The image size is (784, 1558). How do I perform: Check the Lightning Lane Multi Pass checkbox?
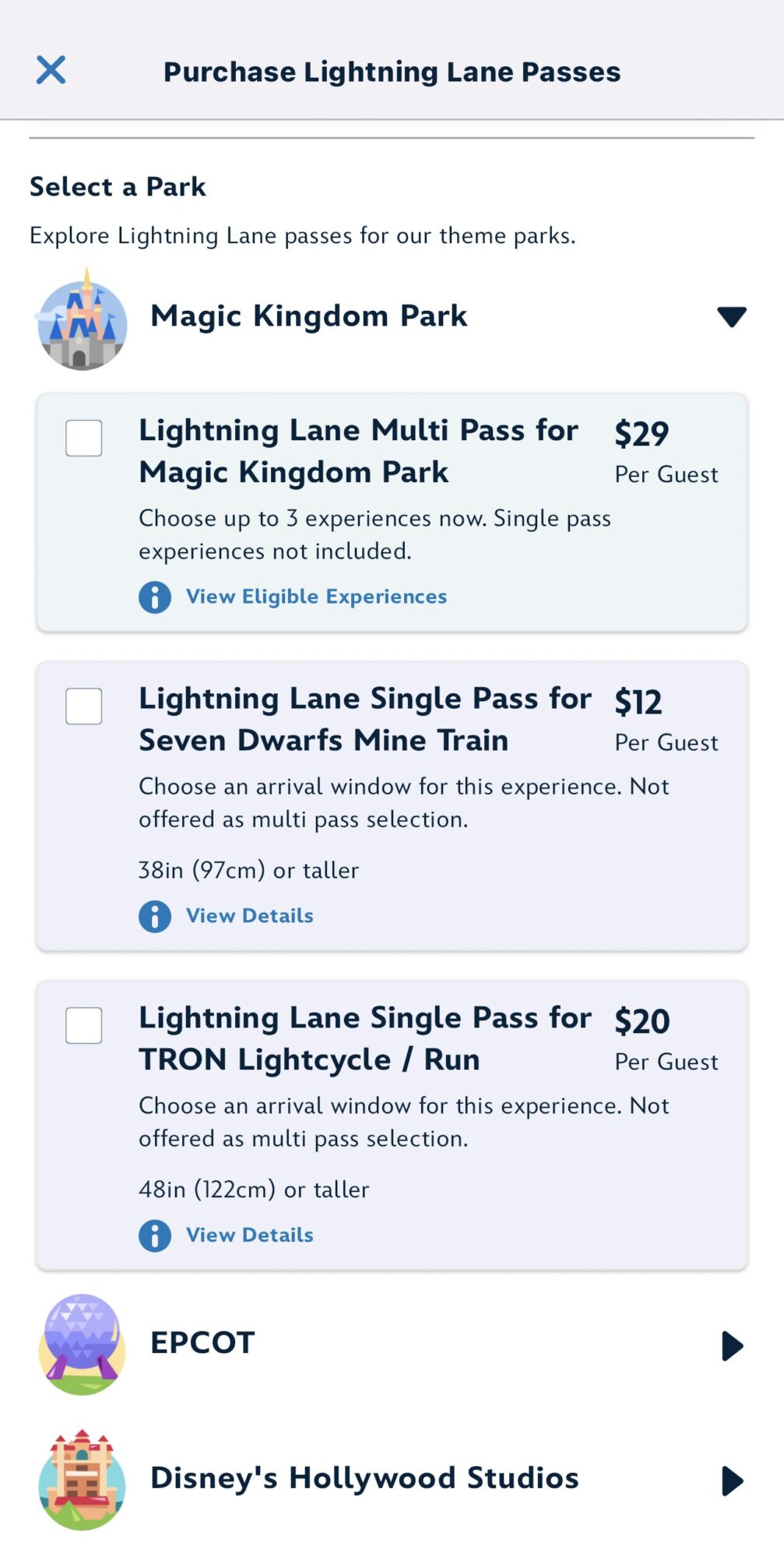click(84, 438)
